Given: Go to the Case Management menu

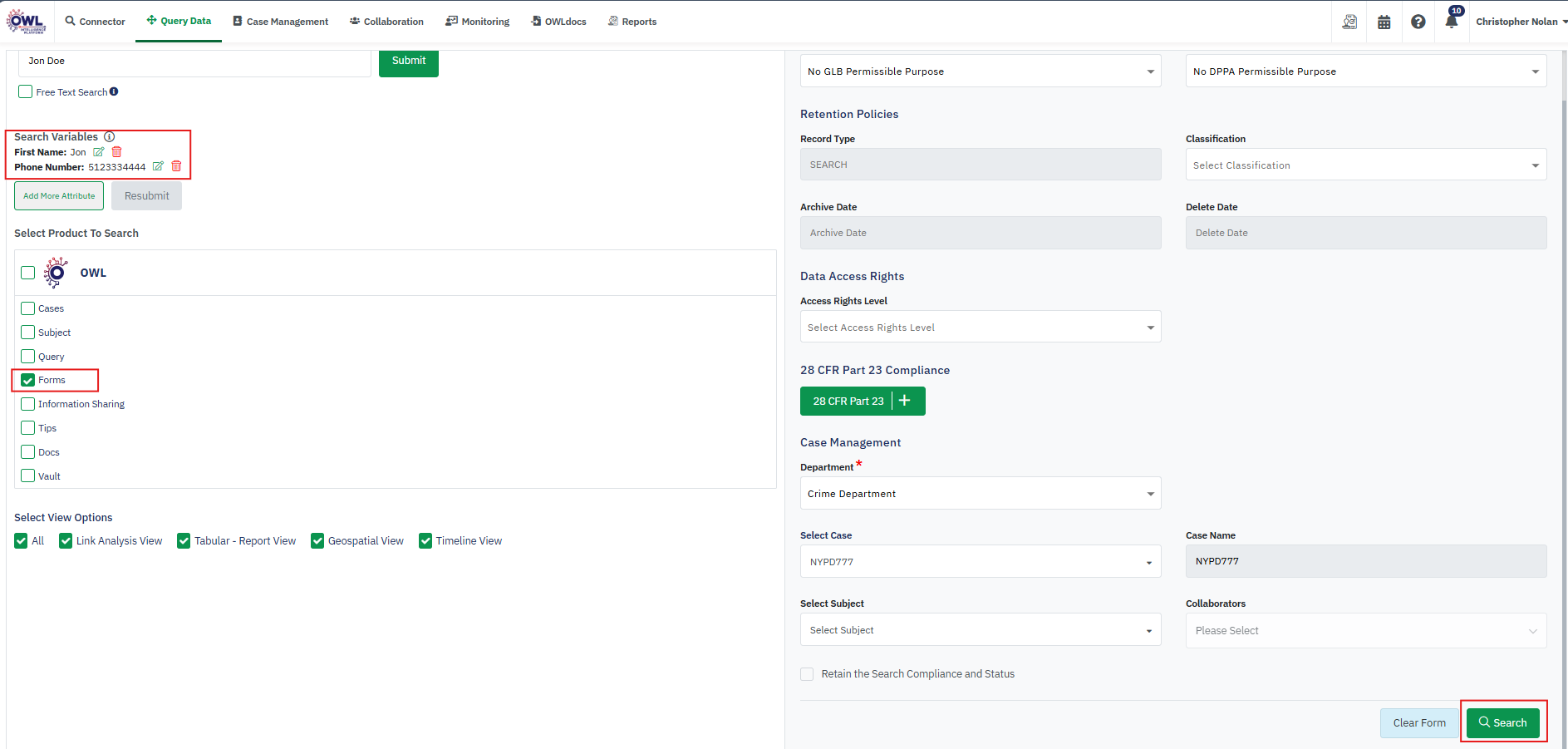Looking at the screenshot, I should 280,22.
